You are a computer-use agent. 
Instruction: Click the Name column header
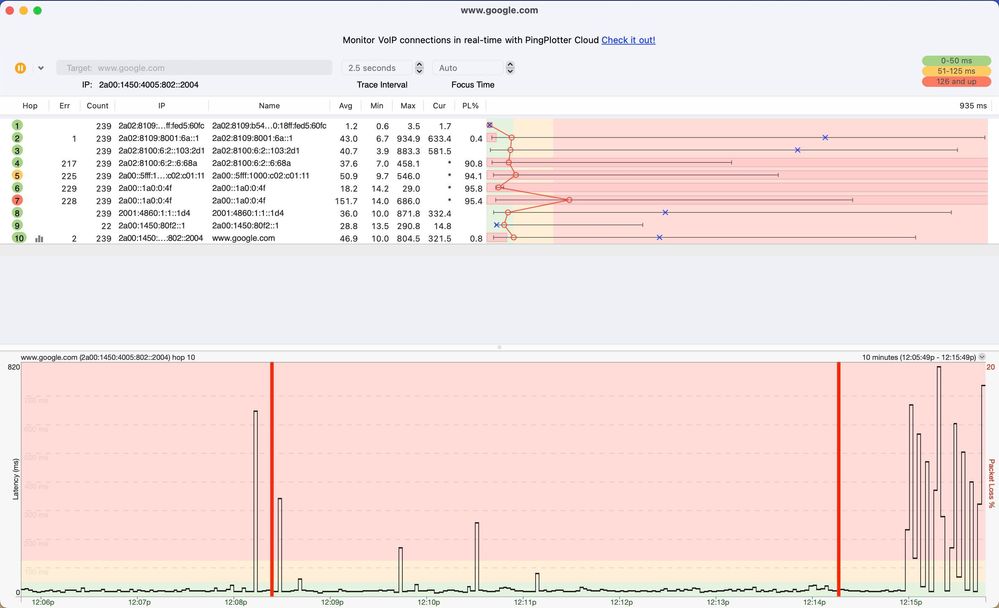[269, 106]
